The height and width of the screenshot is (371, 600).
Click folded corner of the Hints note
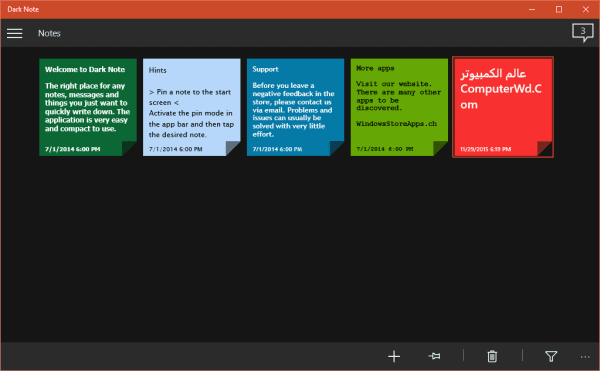(233, 148)
